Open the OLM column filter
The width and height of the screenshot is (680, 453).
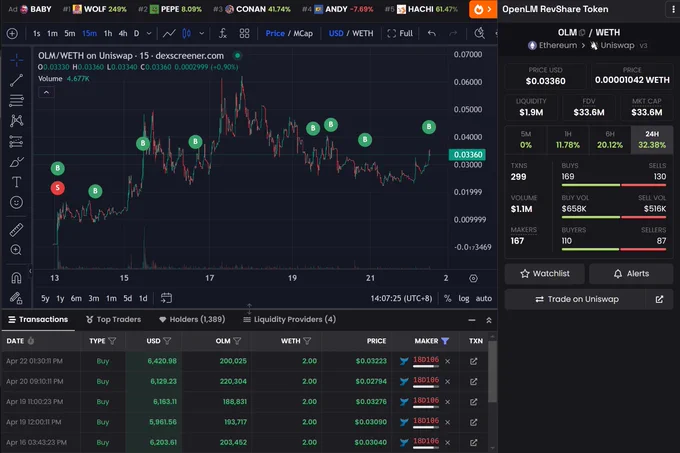237,341
